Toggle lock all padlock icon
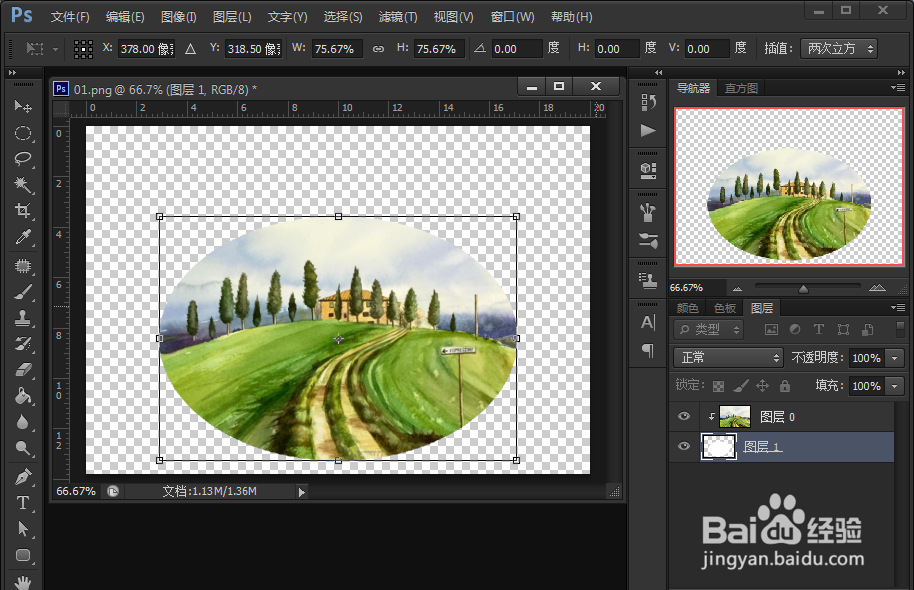 pos(785,386)
